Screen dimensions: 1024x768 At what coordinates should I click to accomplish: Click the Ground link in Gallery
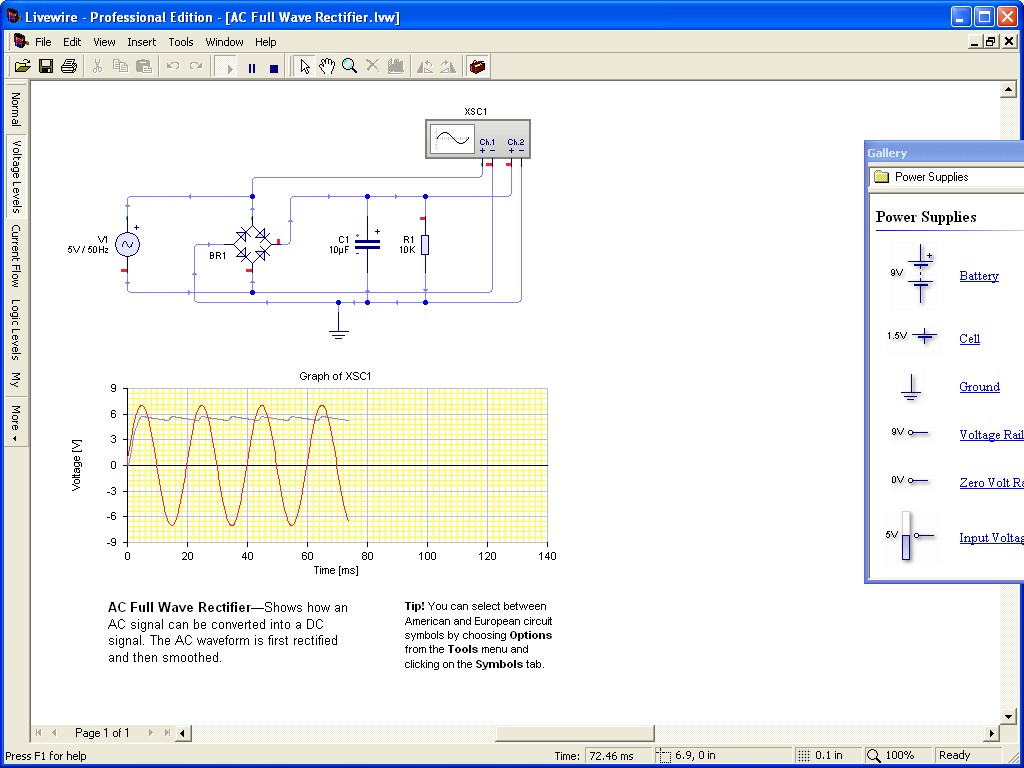(x=979, y=387)
